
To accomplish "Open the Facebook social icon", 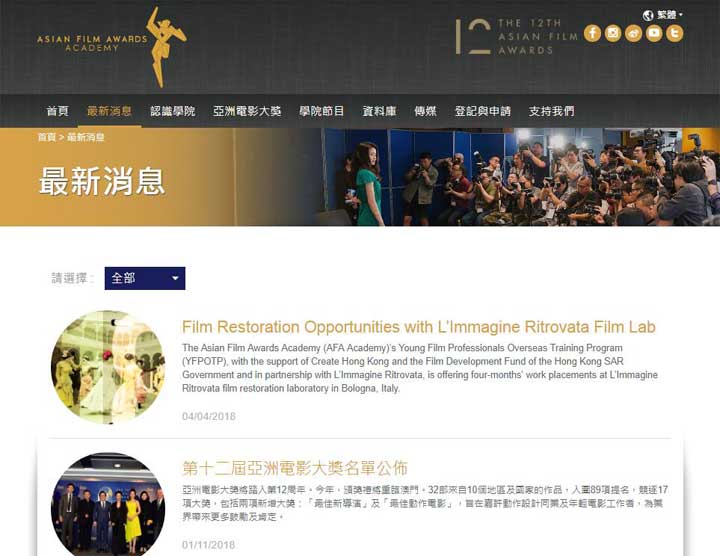I will pyautogui.click(x=592, y=33).
